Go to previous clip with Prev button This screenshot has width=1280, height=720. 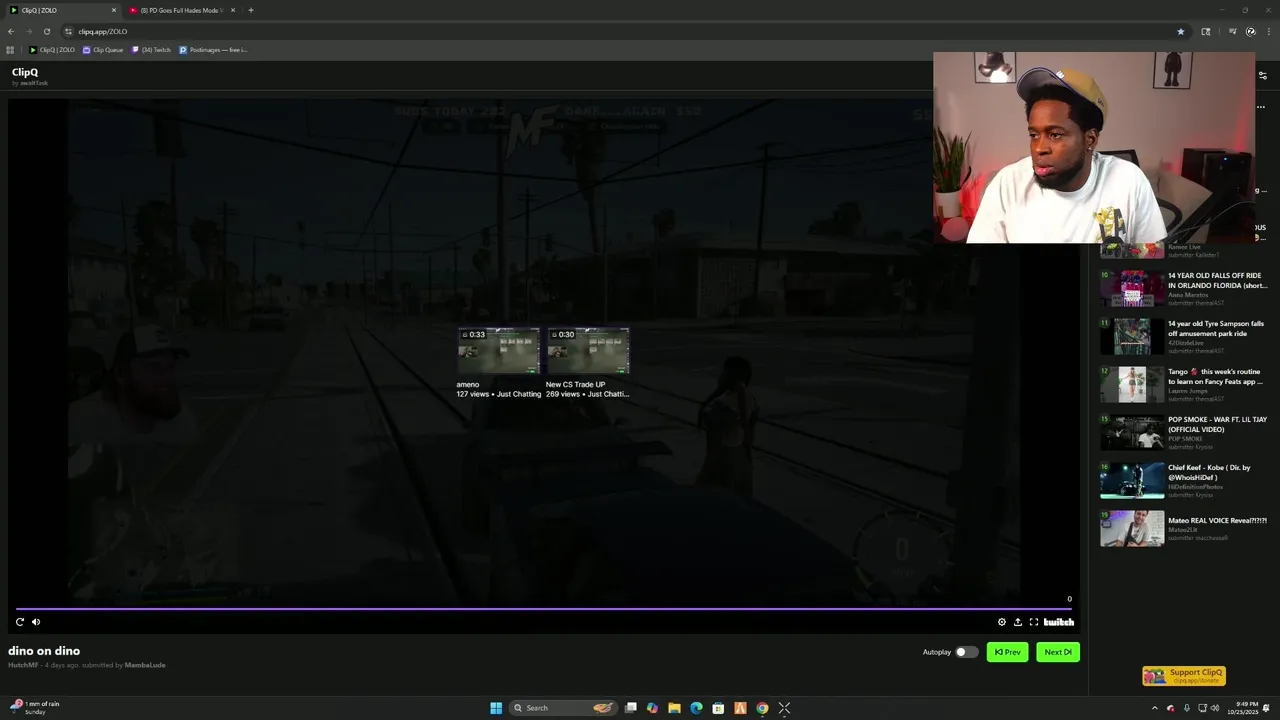1007,652
